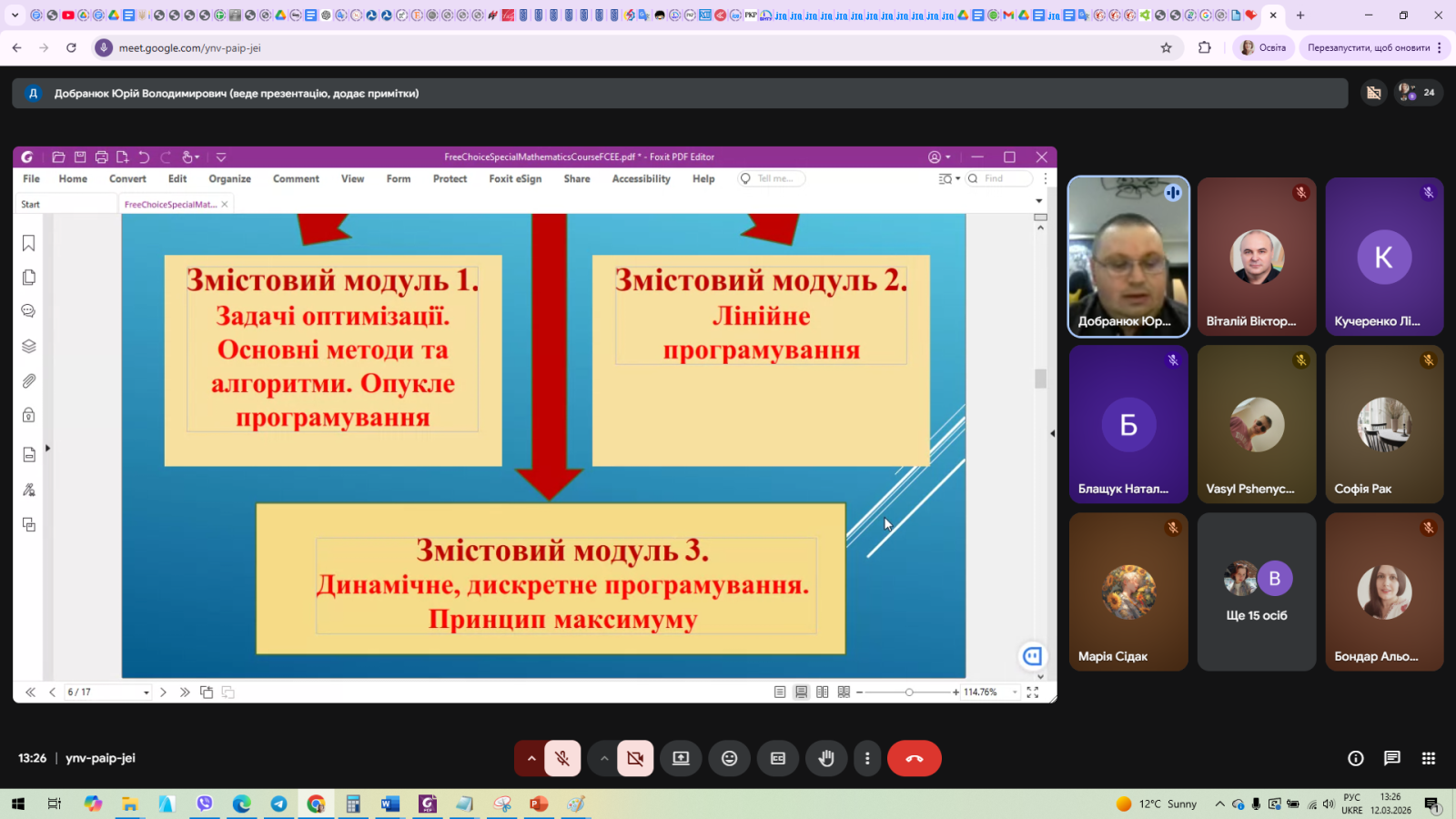The height and width of the screenshot is (819, 1456).
Task: Open Chrome's three-dot menu
Action: (1439, 47)
